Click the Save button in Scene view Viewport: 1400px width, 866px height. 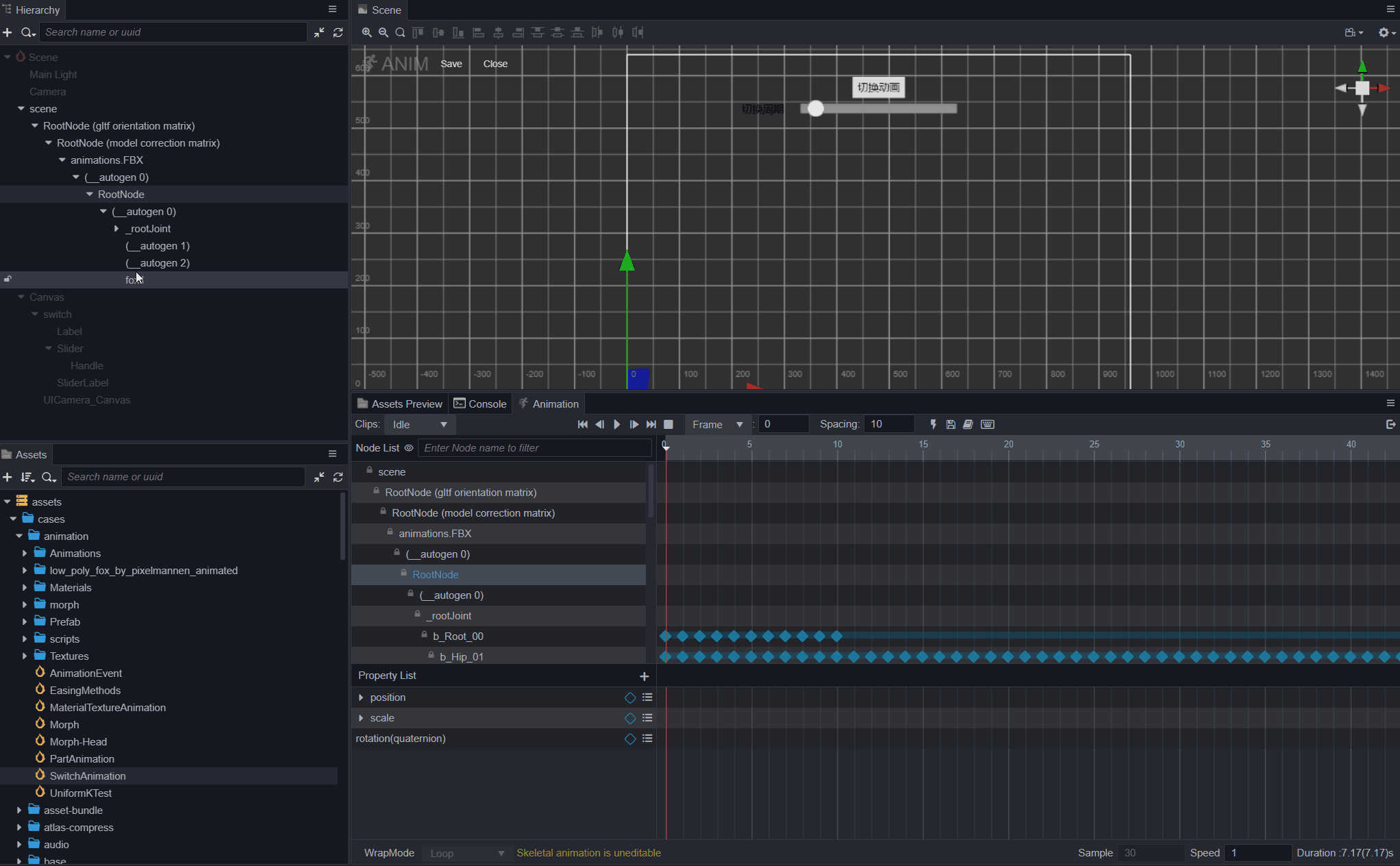tap(451, 64)
